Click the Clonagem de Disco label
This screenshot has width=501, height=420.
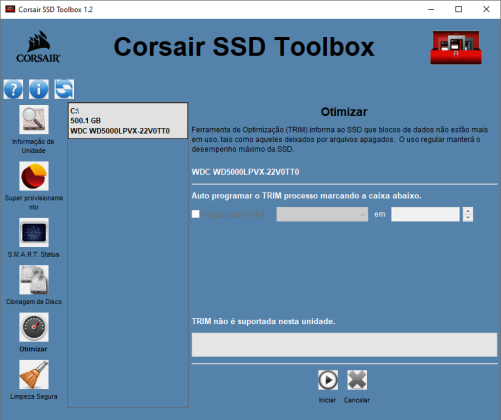coord(34,302)
